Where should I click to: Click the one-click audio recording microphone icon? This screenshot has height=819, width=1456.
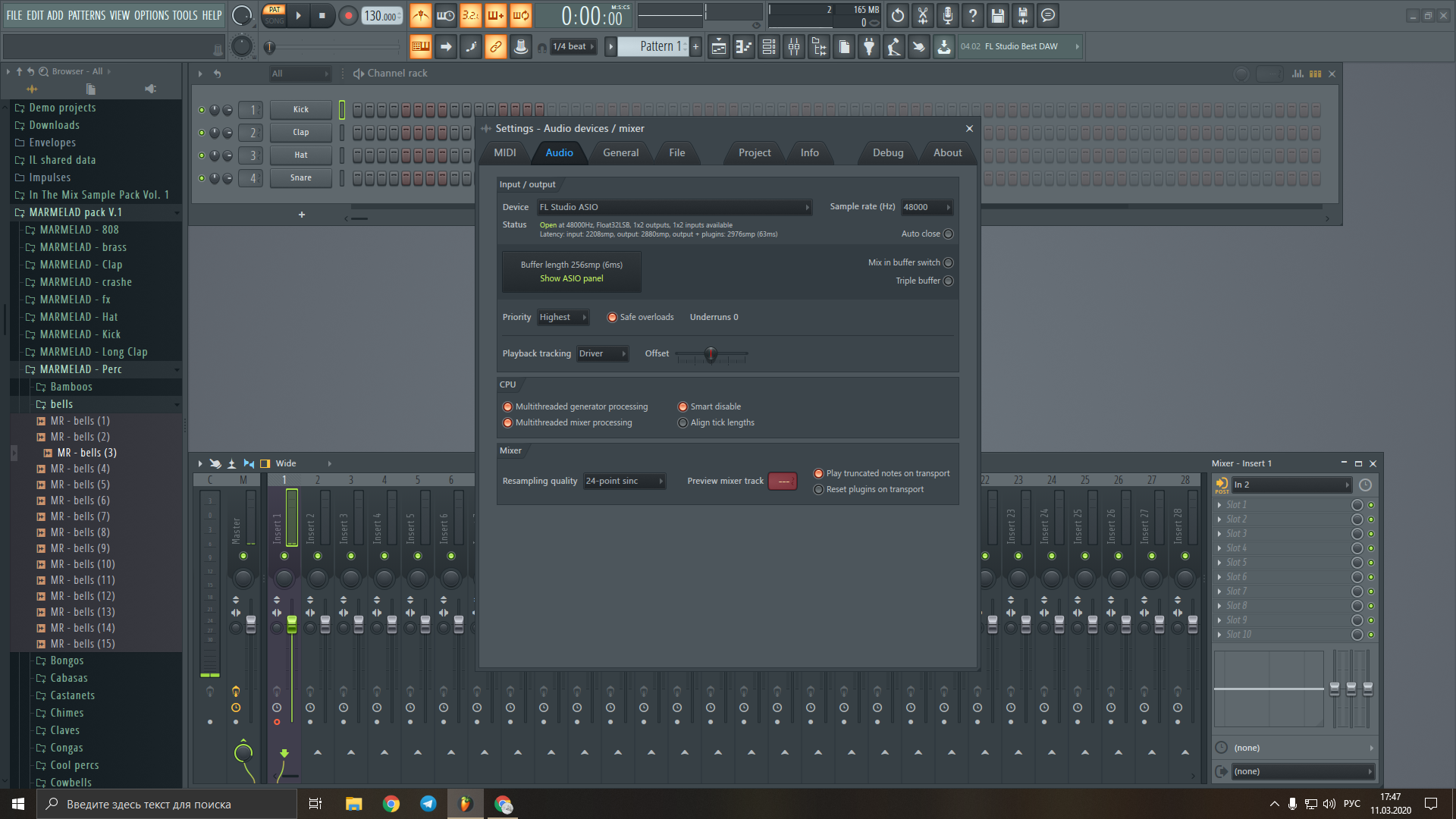point(948,15)
